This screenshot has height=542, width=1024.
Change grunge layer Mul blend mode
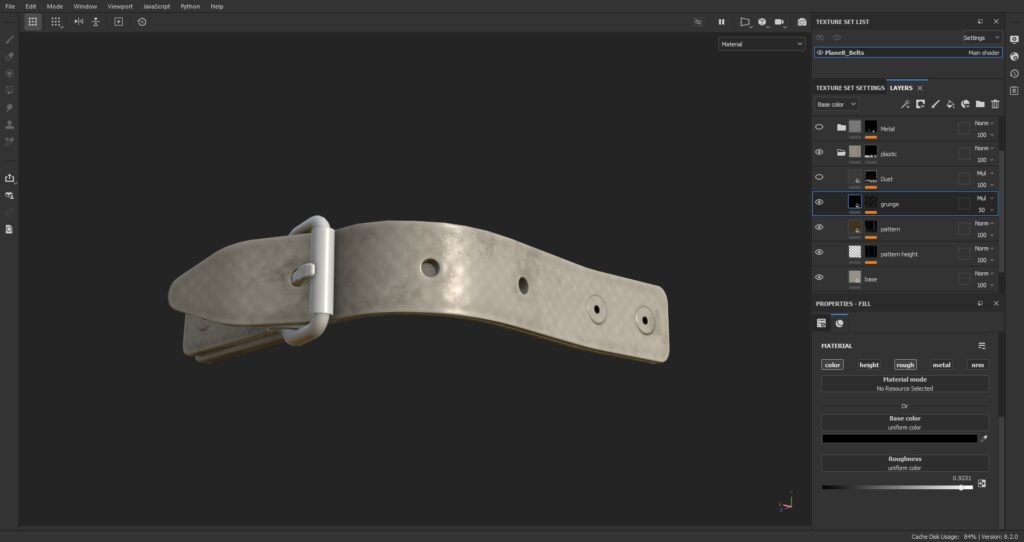click(x=984, y=199)
